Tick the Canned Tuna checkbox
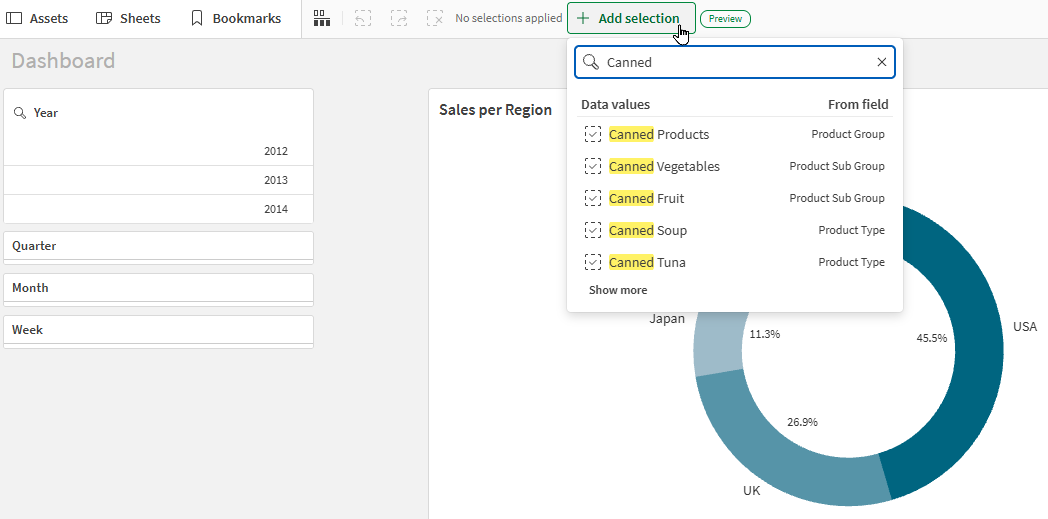Image resolution: width=1048 pixels, height=519 pixels. (593, 263)
